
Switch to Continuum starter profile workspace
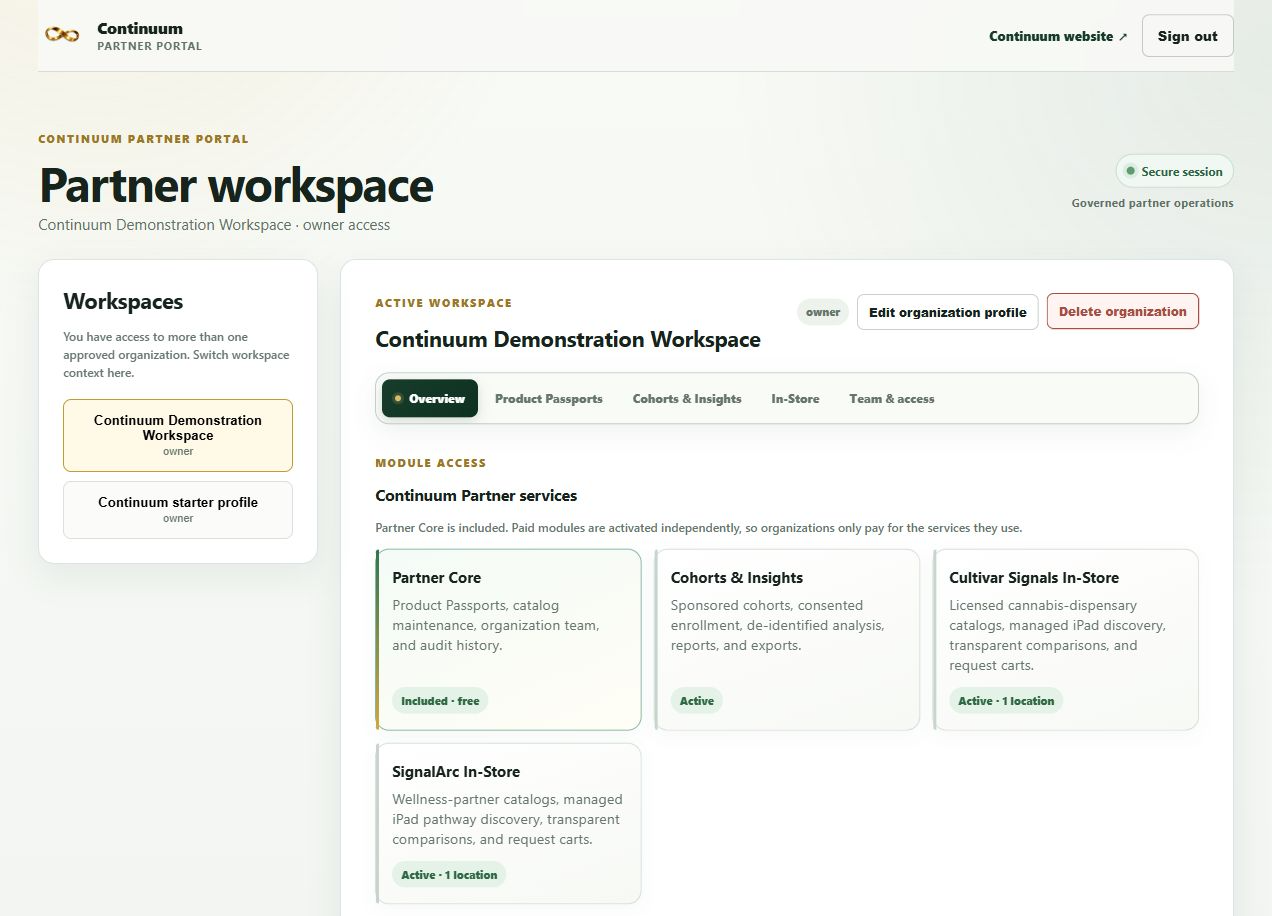tap(178, 509)
